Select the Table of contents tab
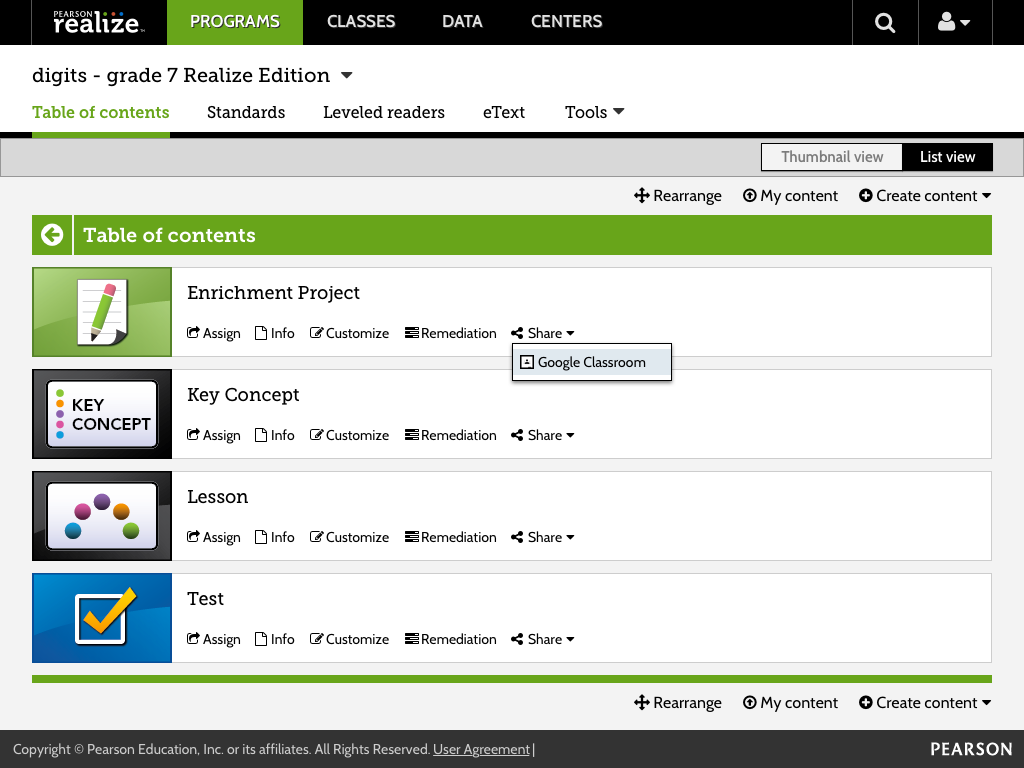The height and width of the screenshot is (768, 1024). (101, 112)
